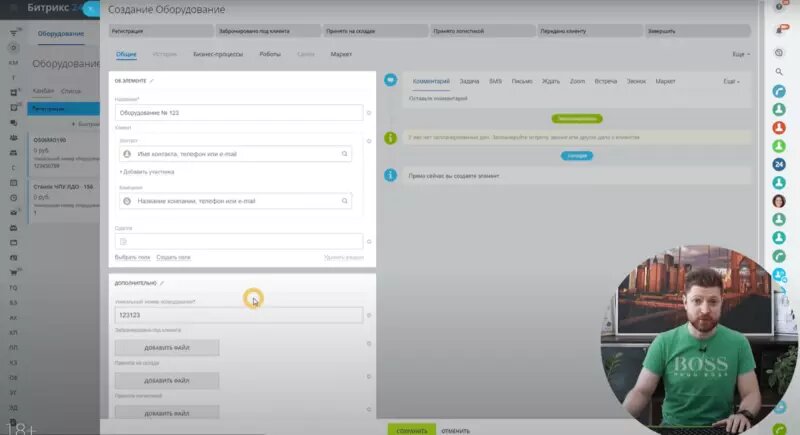Screen dimensions: 800x435
Task: Open the Список view in background page
Action: 70,91
